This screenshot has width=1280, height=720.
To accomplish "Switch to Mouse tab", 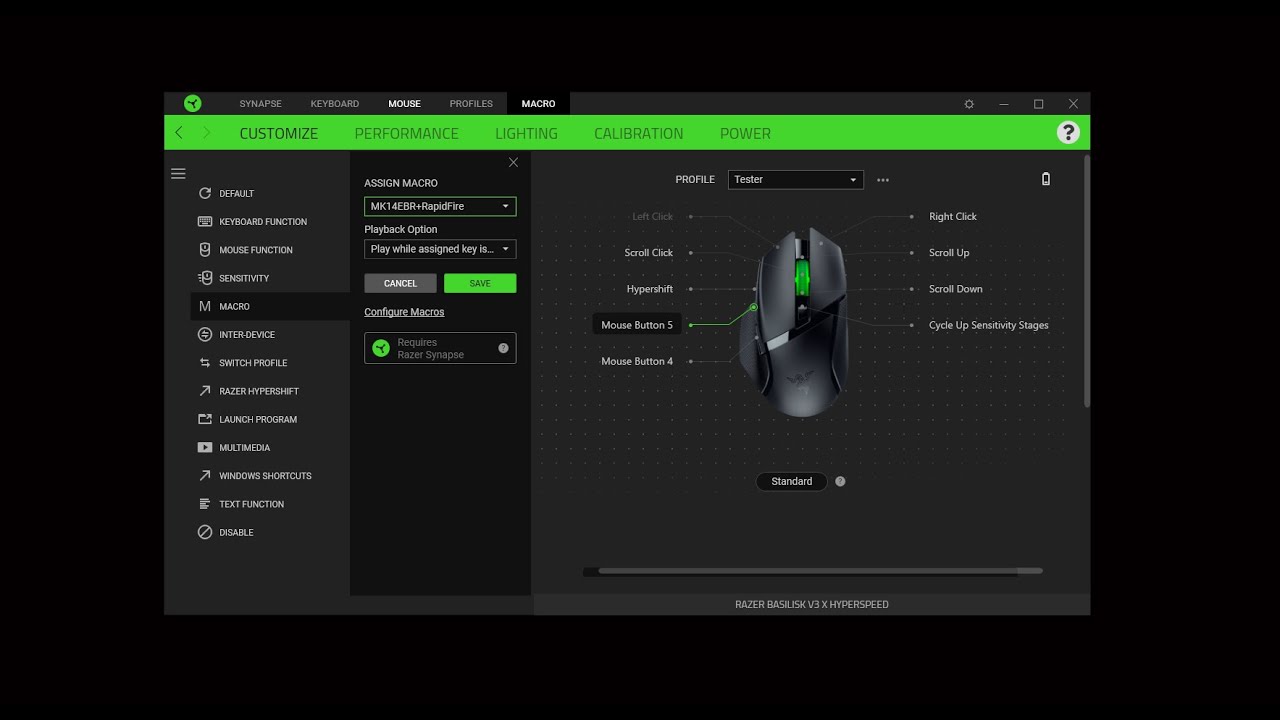I will pyautogui.click(x=405, y=104).
